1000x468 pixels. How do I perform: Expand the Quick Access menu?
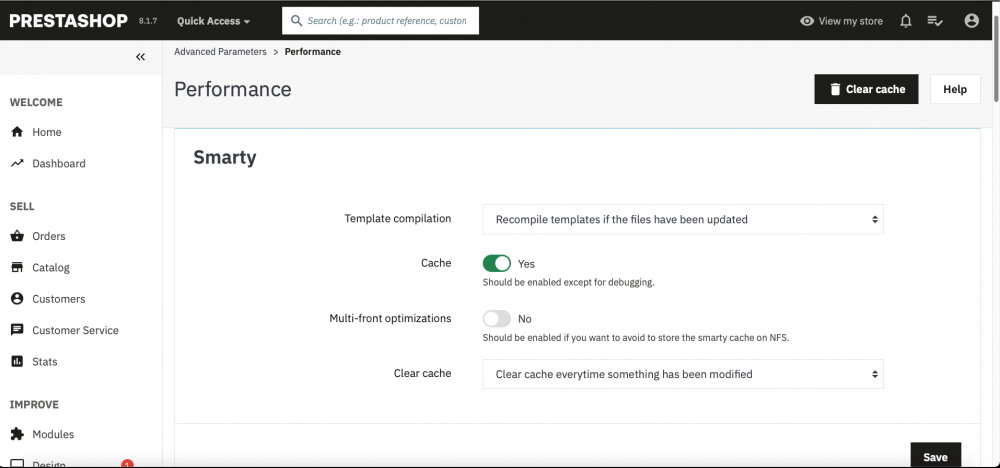213,21
